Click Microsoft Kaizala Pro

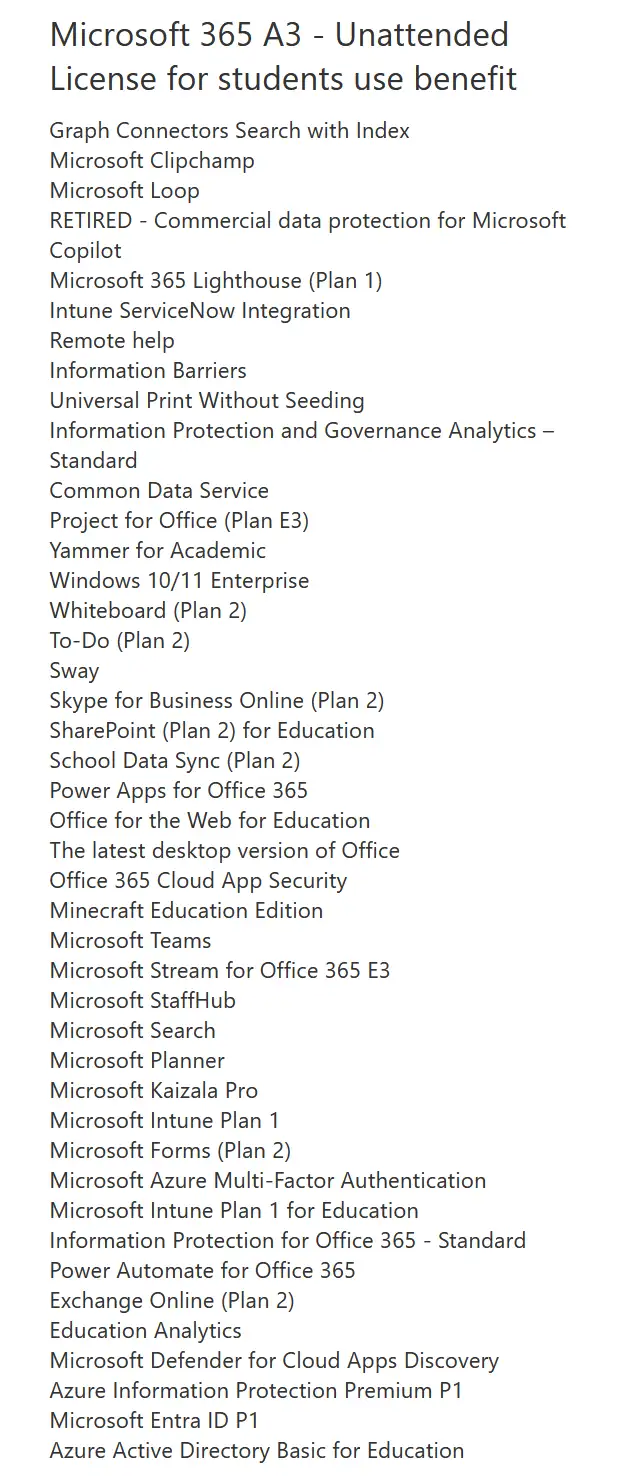tap(154, 1091)
